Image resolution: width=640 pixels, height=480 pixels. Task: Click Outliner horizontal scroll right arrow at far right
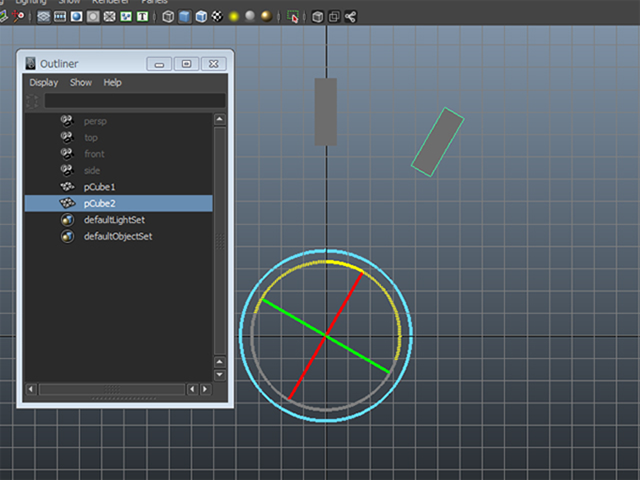coord(205,389)
